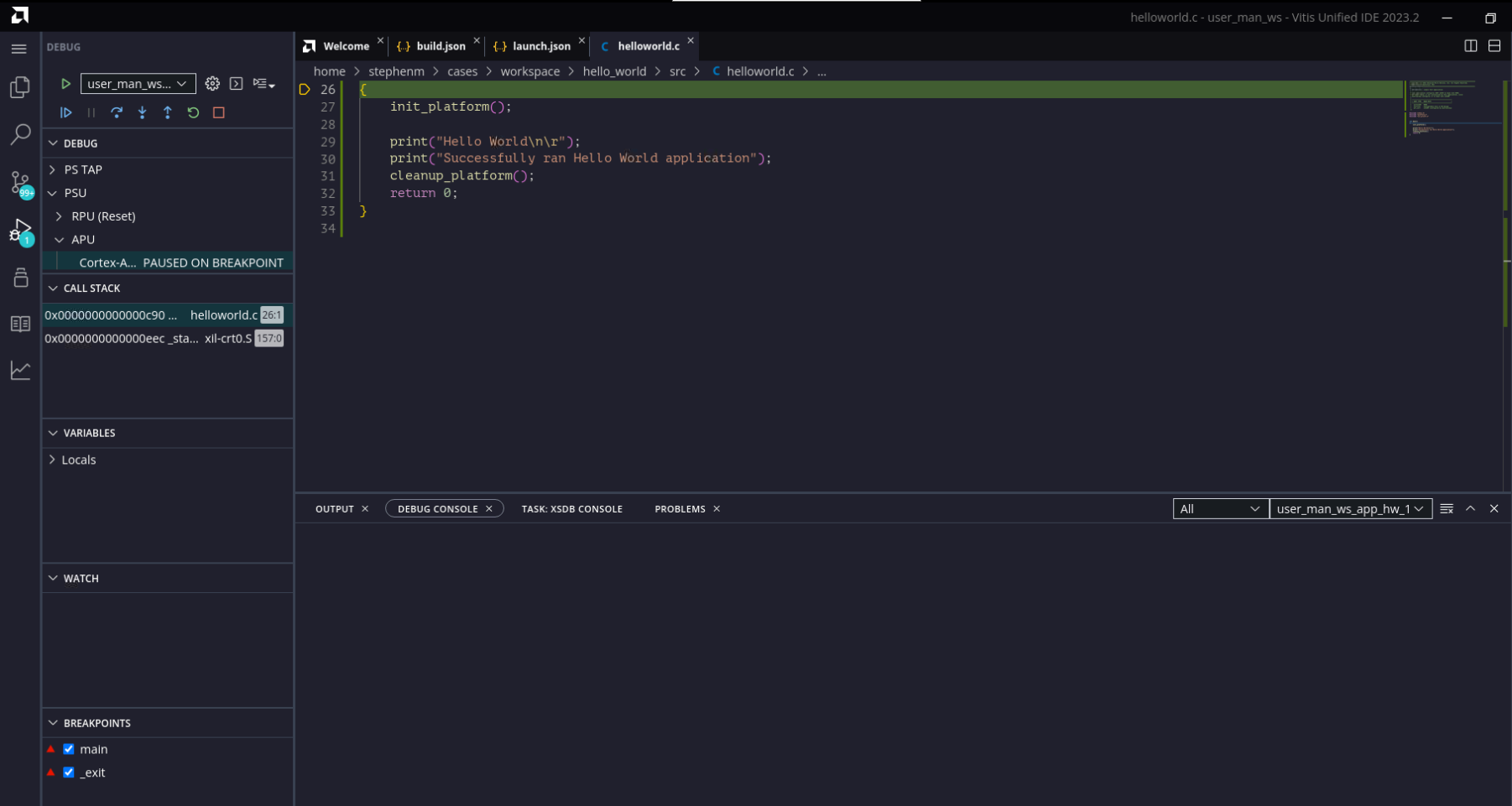Open the DEBUG CONSOLE tab

(x=437, y=509)
